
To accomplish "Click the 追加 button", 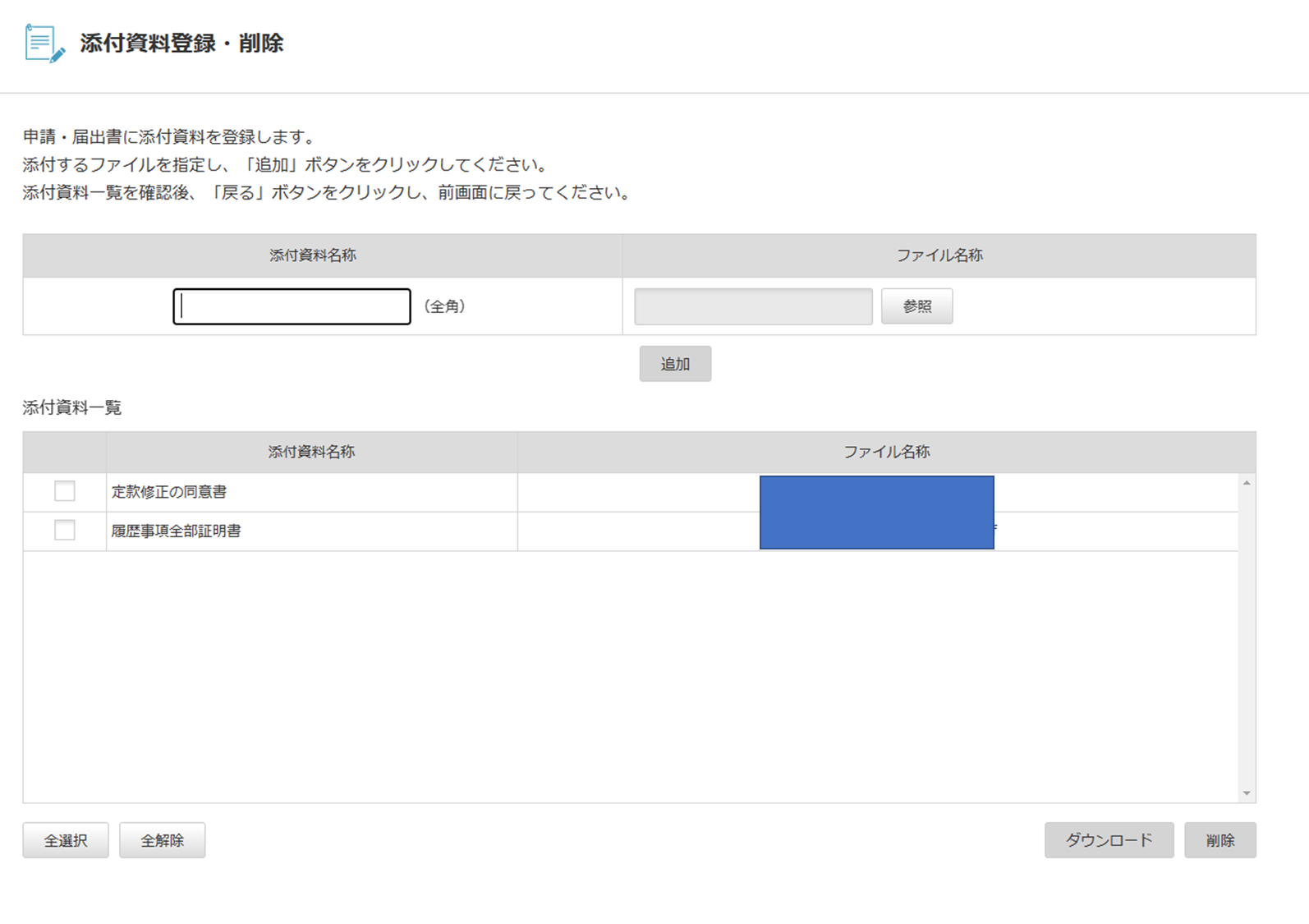I will (x=675, y=364).
